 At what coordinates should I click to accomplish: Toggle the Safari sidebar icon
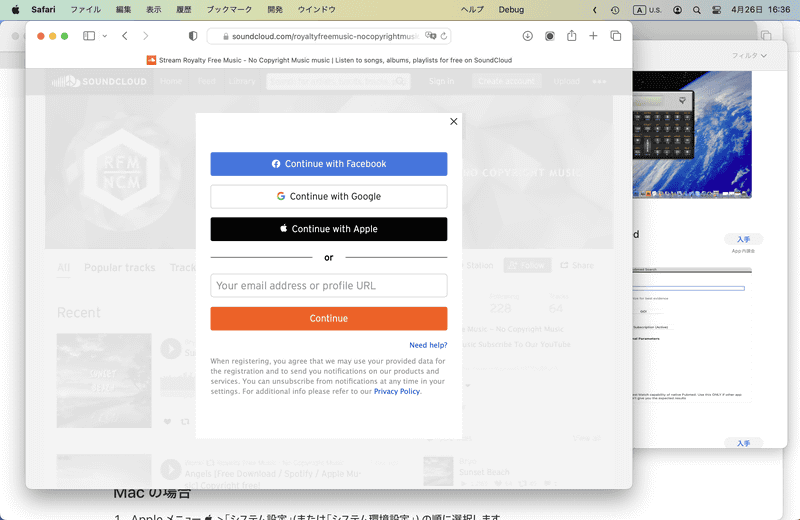(89, 36)
